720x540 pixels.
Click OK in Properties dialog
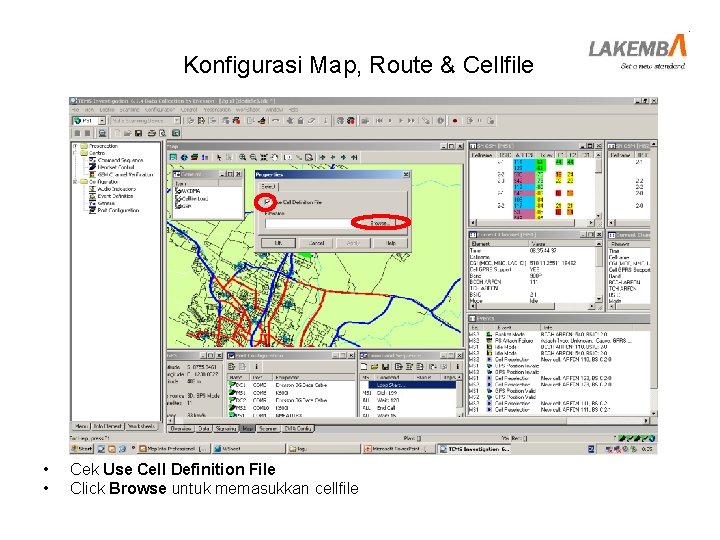(x=278, y=243)
